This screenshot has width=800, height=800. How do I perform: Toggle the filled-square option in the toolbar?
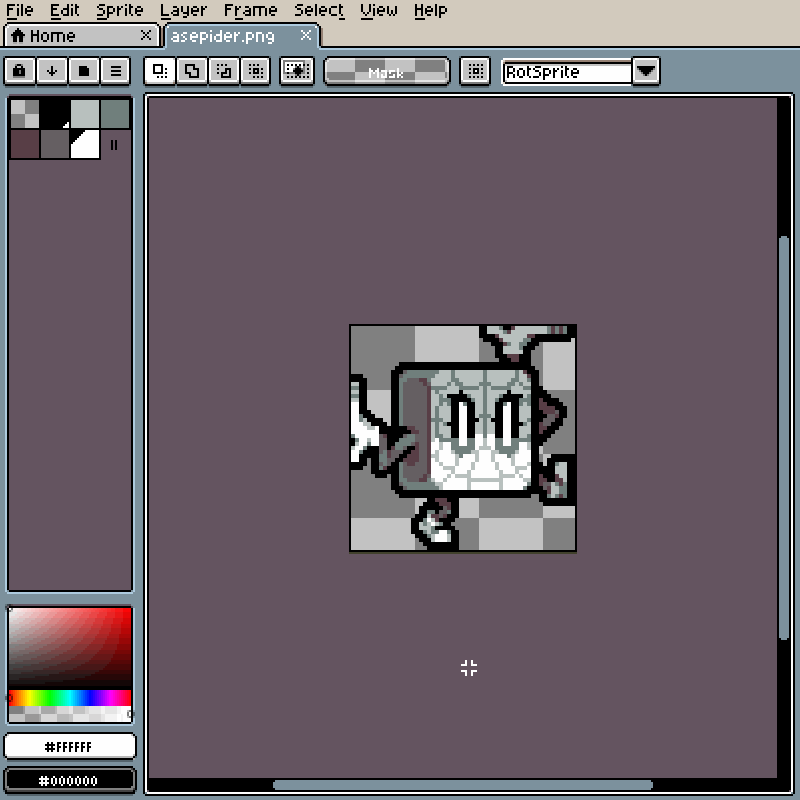click(84, 71)
